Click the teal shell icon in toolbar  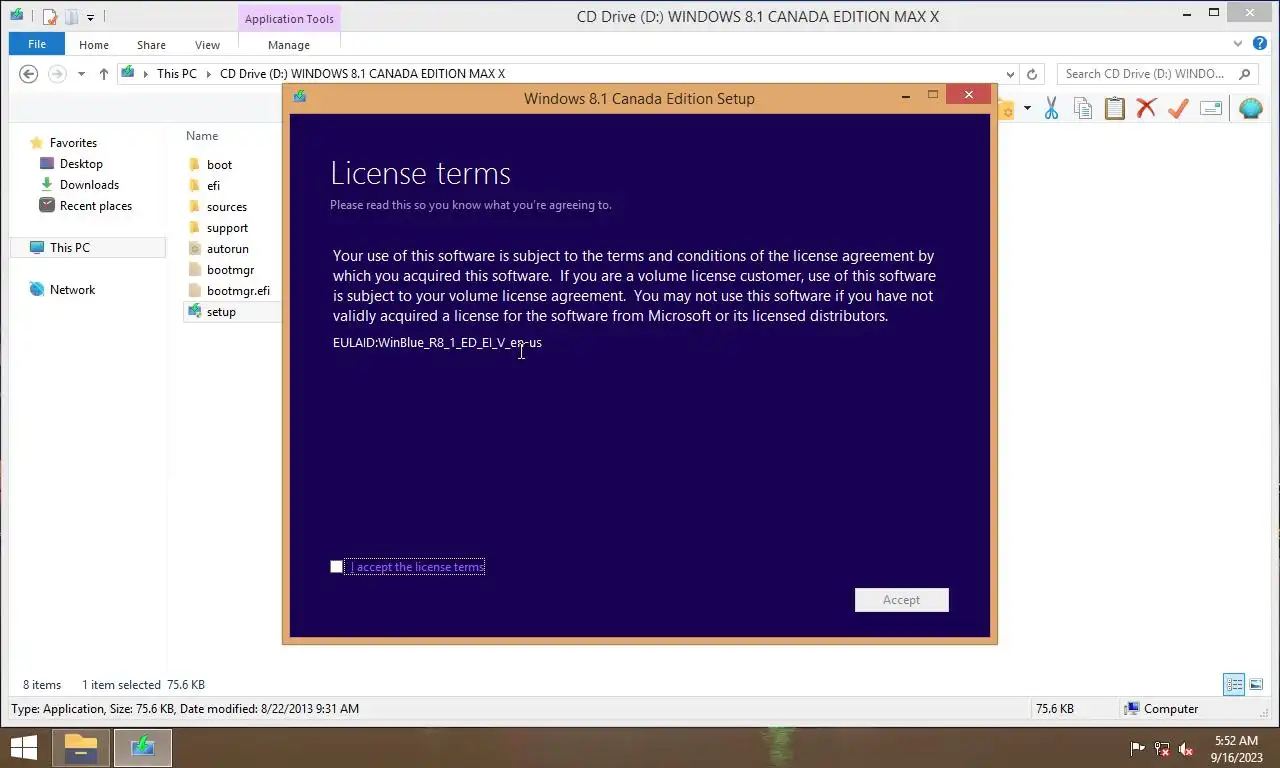coord(1250,109)
